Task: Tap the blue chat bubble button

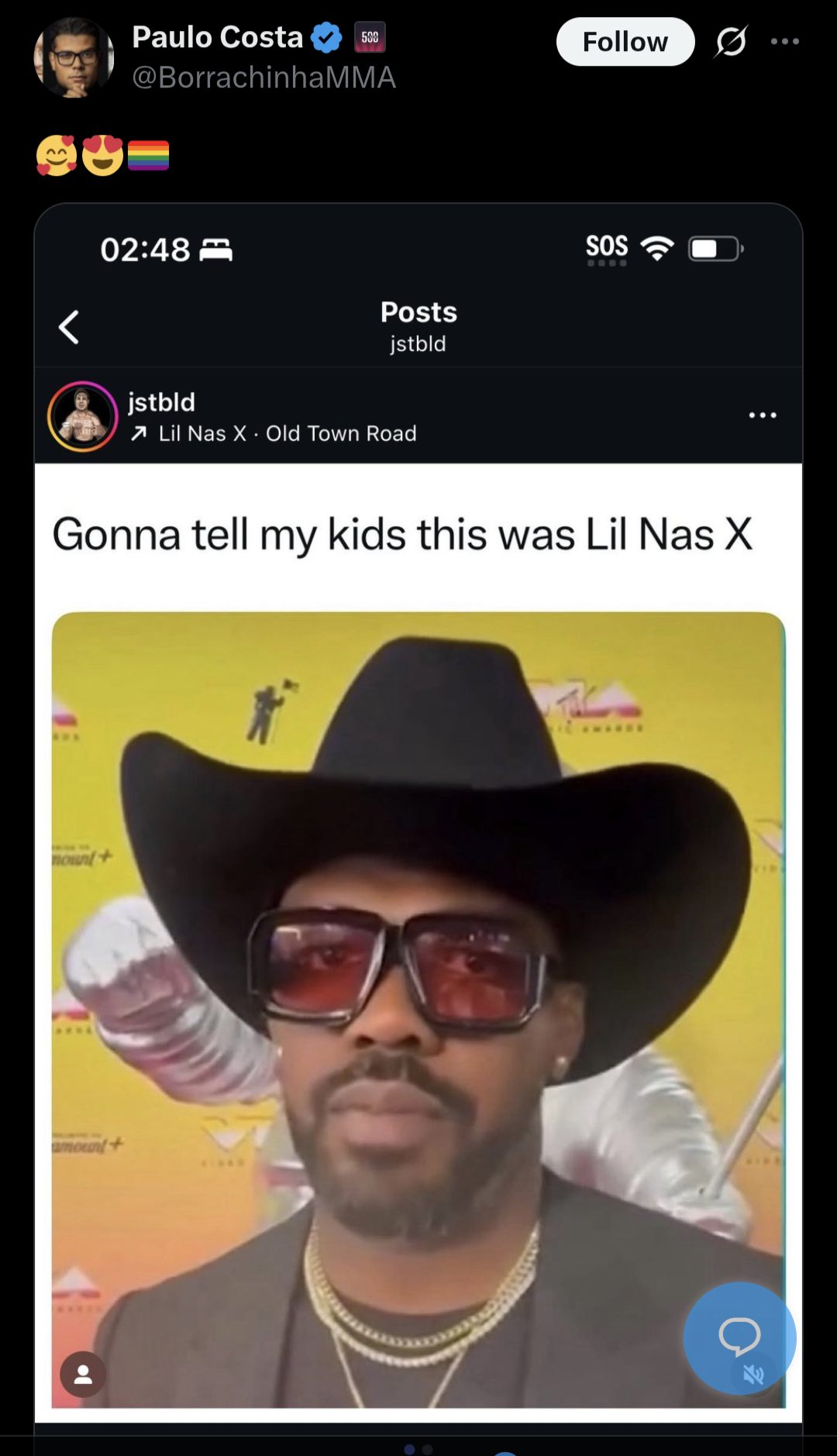Action: click(739, 1338)
